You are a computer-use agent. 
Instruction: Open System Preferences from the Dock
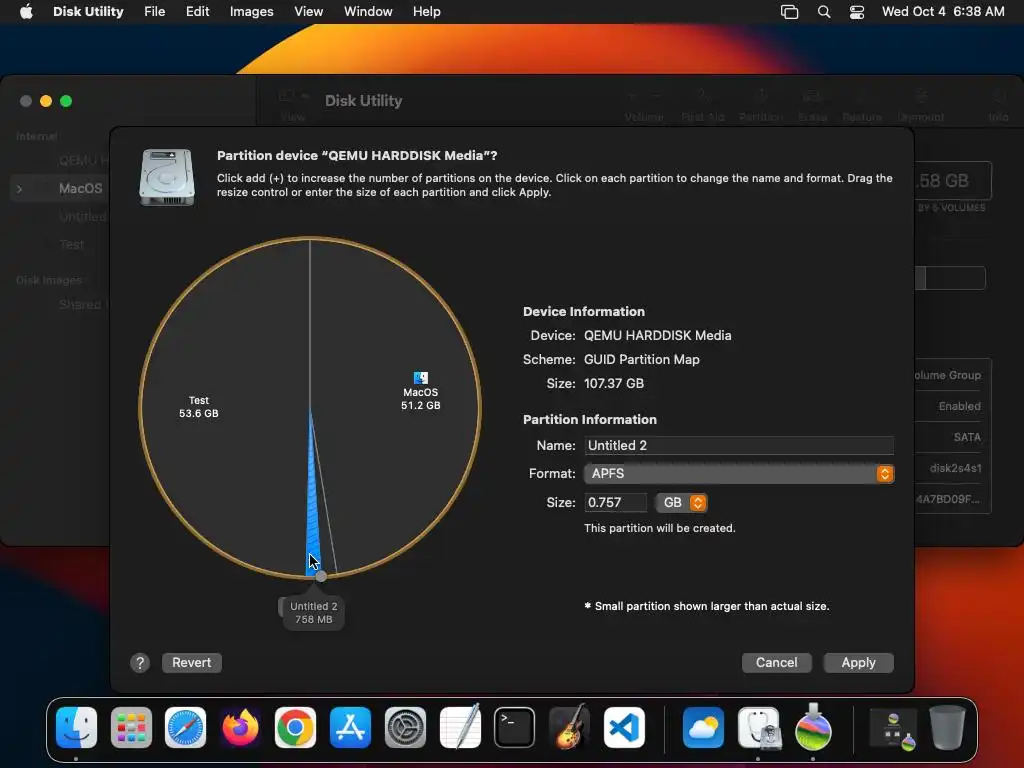[405, 728]
